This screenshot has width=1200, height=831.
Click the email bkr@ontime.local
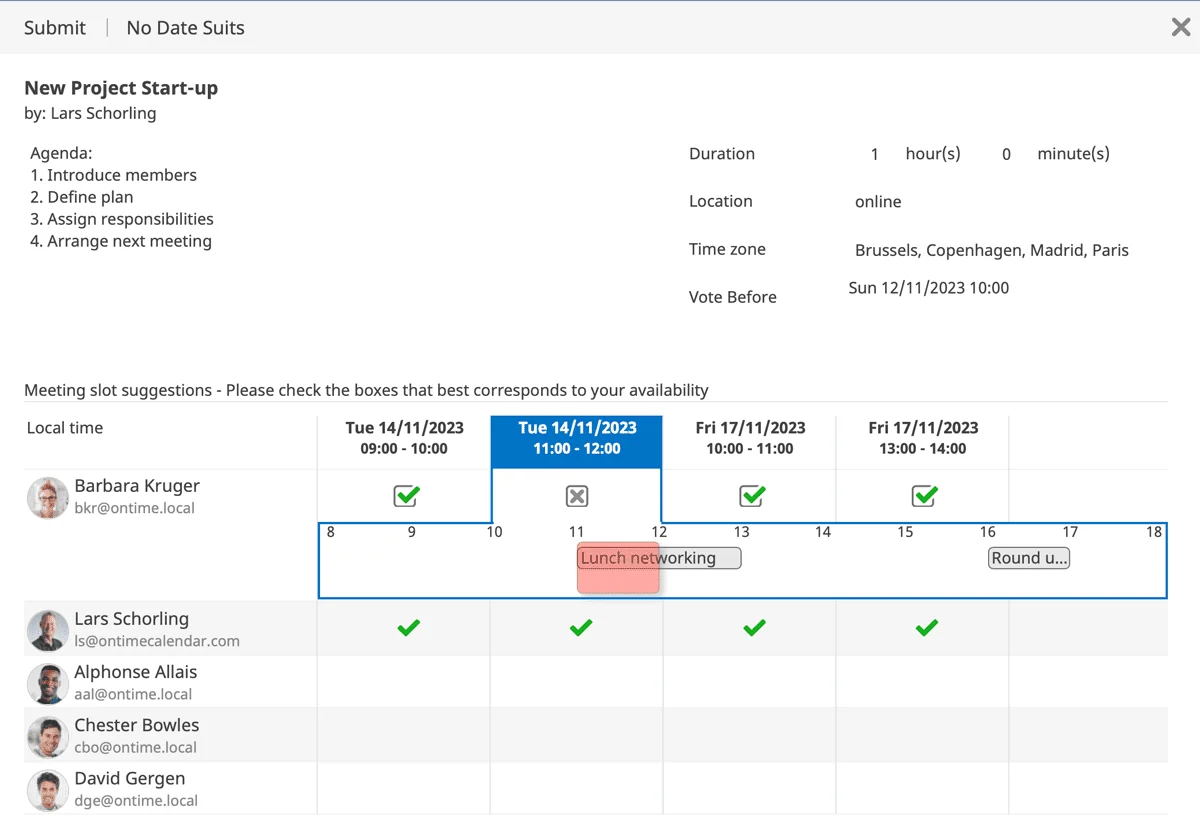(134, 508)
